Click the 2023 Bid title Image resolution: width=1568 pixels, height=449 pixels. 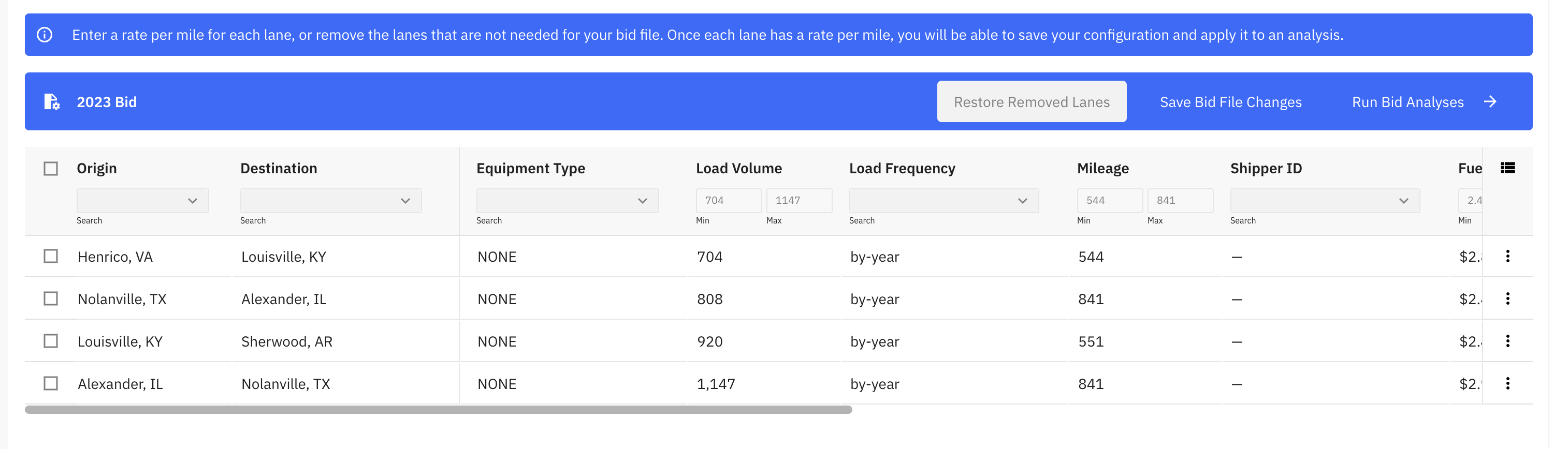click(x=107, y=102)
